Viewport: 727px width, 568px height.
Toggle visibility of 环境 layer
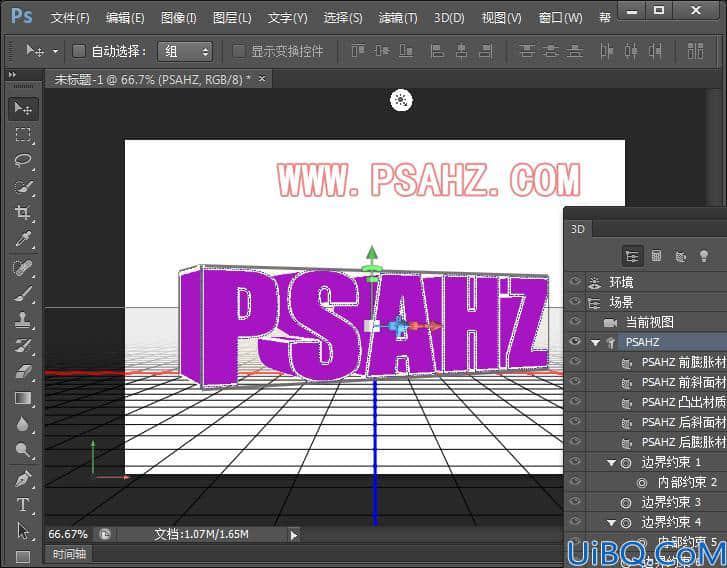coord(575,281)
